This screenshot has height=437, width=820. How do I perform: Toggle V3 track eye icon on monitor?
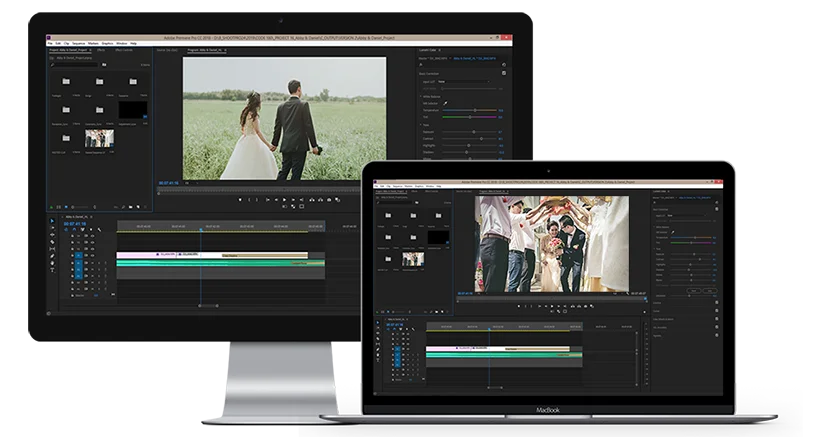tap(92, 243)
